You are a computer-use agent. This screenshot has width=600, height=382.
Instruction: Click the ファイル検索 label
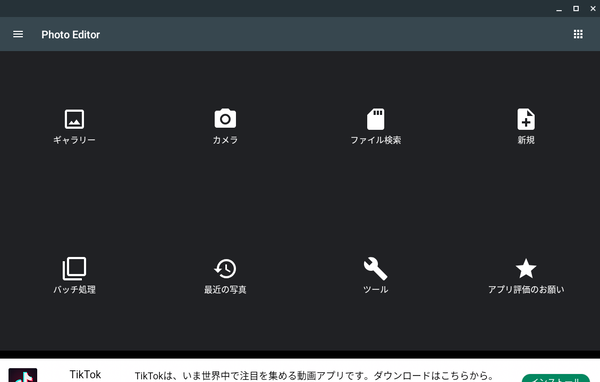[x=376, y=140]
